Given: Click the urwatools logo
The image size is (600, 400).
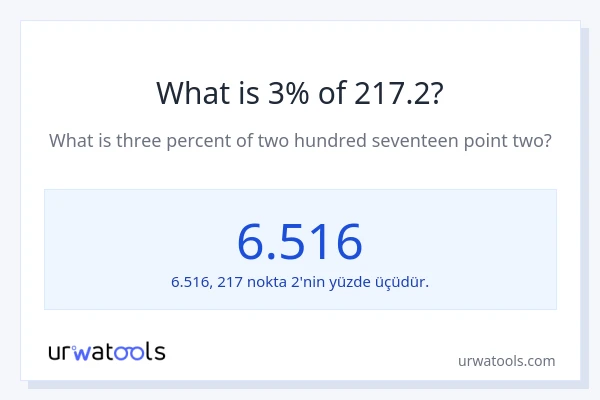Looking at the screenshot, I should 107,351.
